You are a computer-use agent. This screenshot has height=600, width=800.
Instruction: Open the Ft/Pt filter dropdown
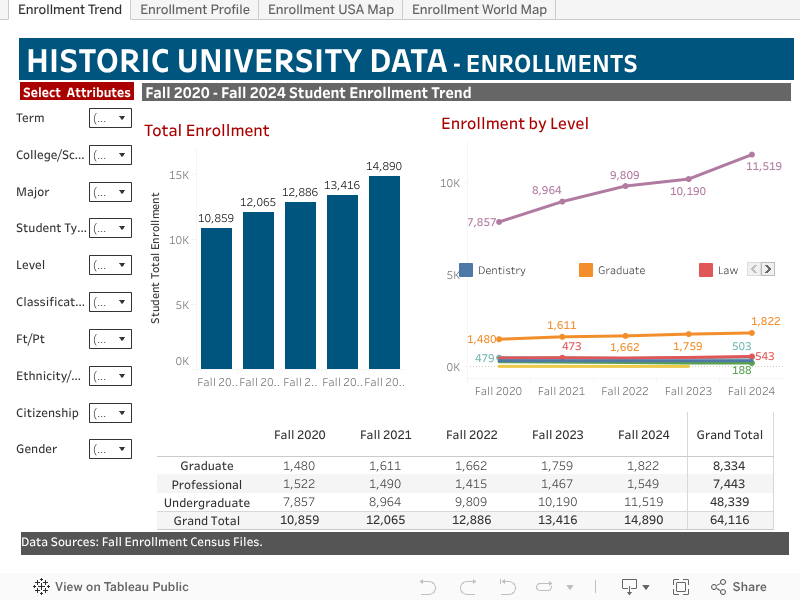click(x=110, y=339)
